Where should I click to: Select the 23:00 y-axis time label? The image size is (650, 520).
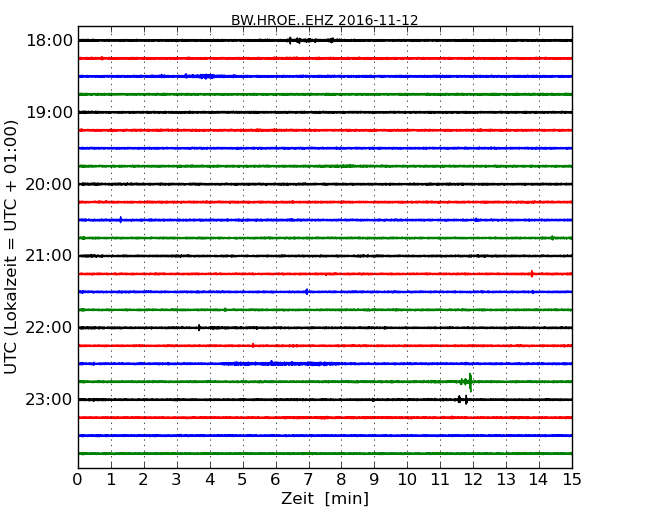[49, 399]
